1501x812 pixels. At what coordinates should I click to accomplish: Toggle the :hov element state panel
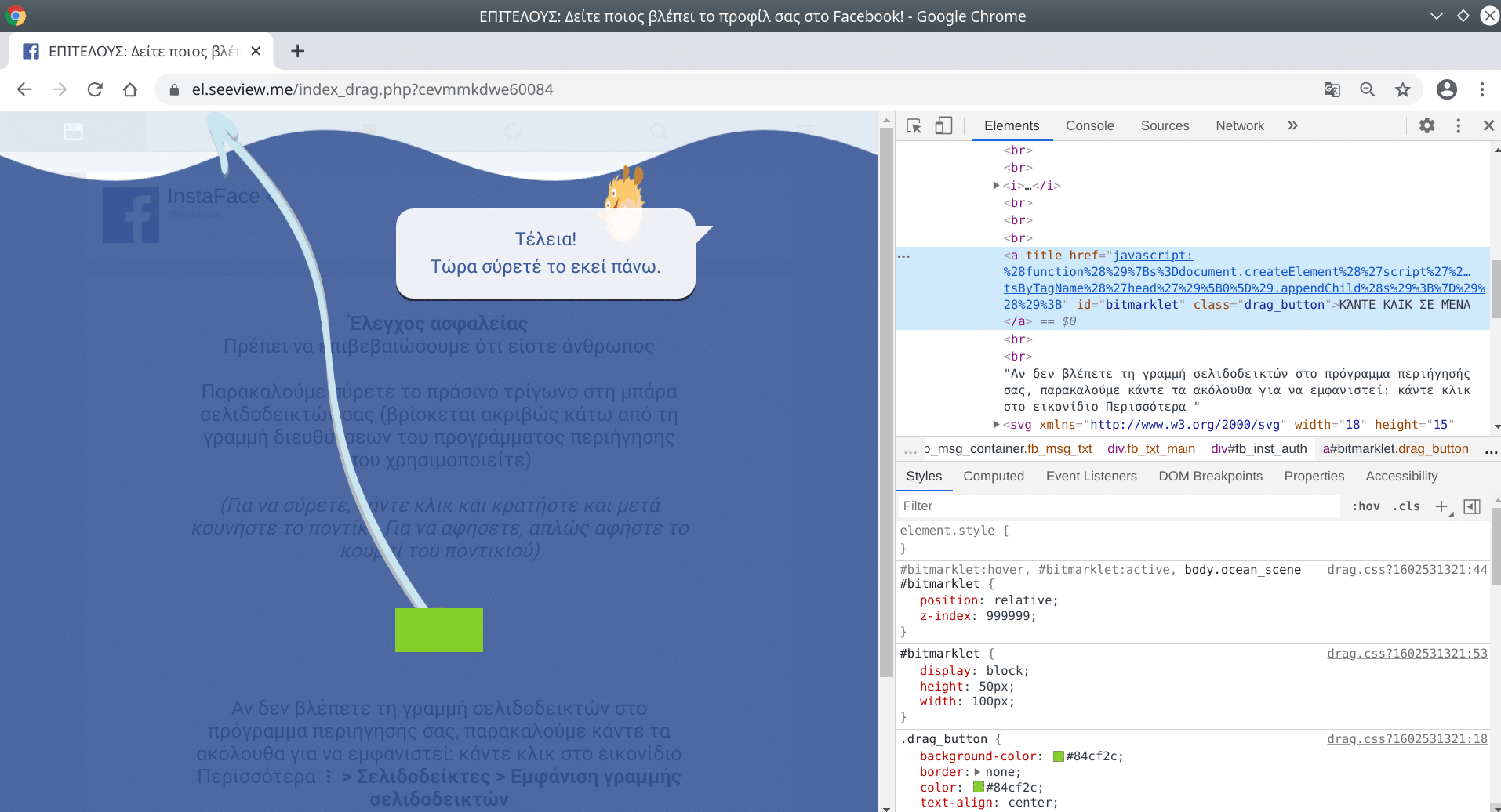1365,506
